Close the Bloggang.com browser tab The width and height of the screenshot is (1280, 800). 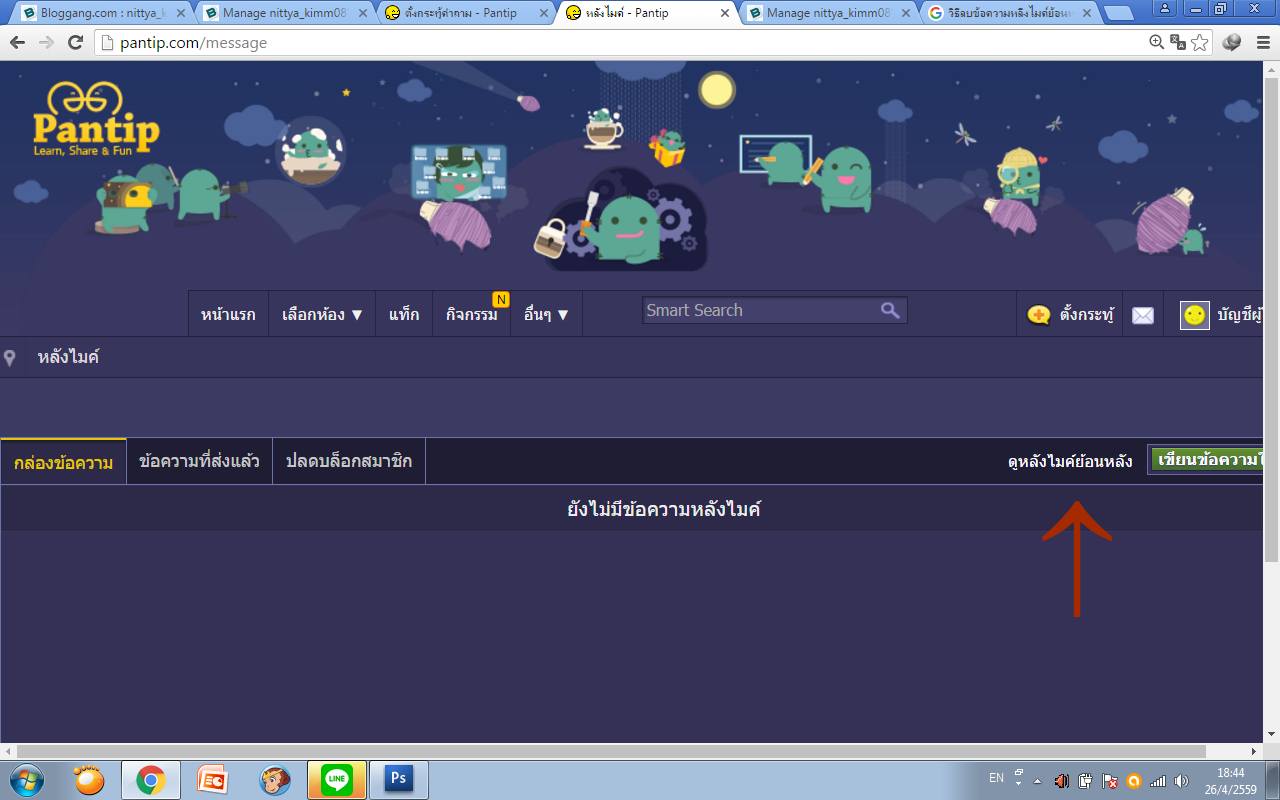(180, 13)
